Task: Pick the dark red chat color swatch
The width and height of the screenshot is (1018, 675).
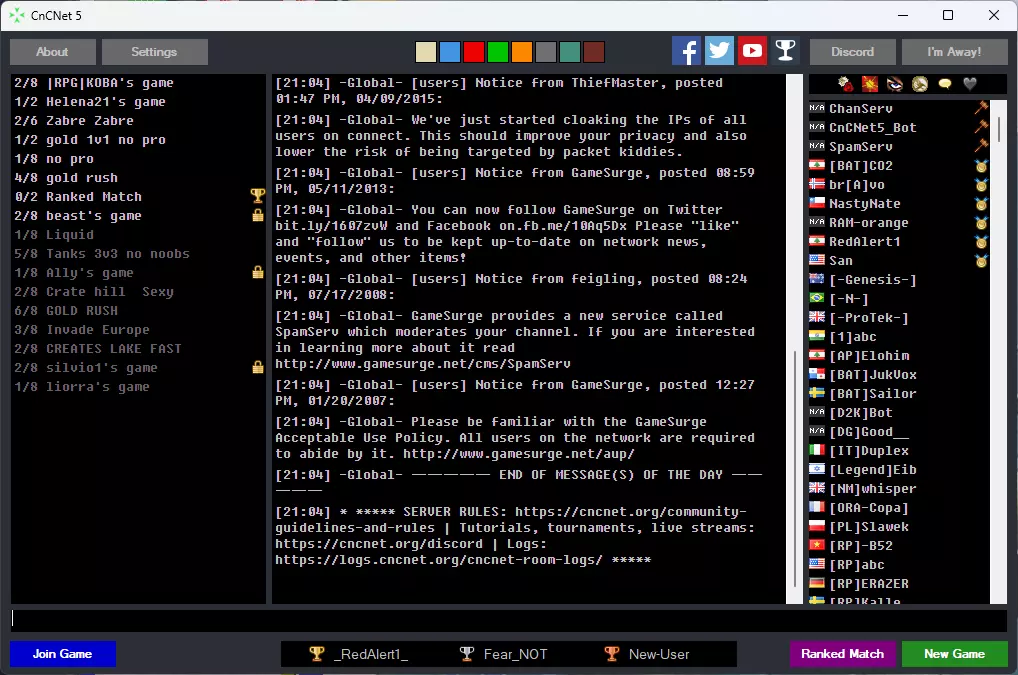Action: click(594, 52)
